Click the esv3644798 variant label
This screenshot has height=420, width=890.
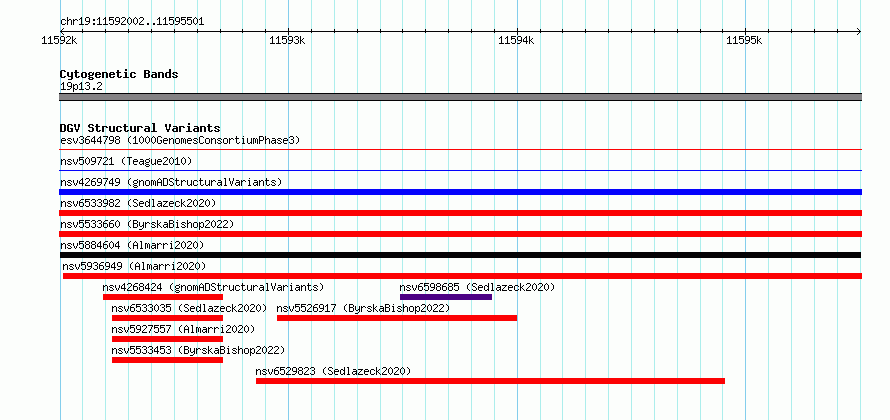coord(180,140)
